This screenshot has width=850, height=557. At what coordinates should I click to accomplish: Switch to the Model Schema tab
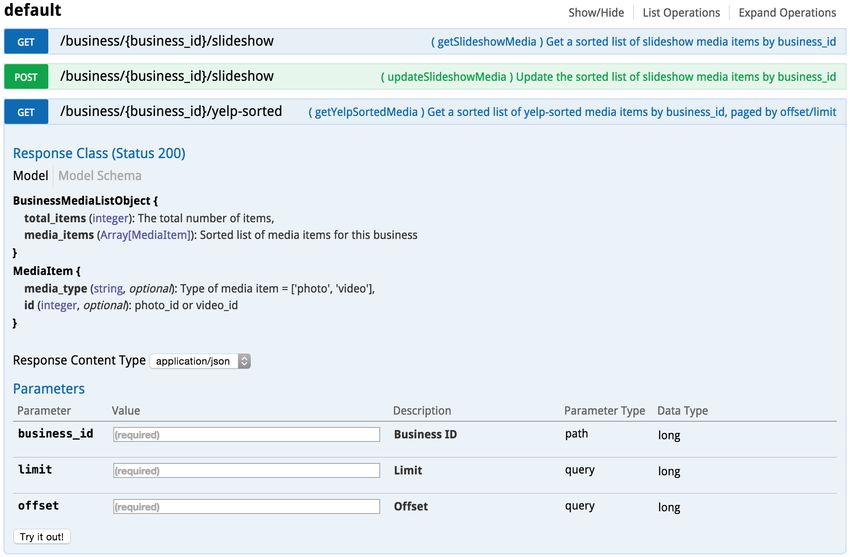click(100, 176)
